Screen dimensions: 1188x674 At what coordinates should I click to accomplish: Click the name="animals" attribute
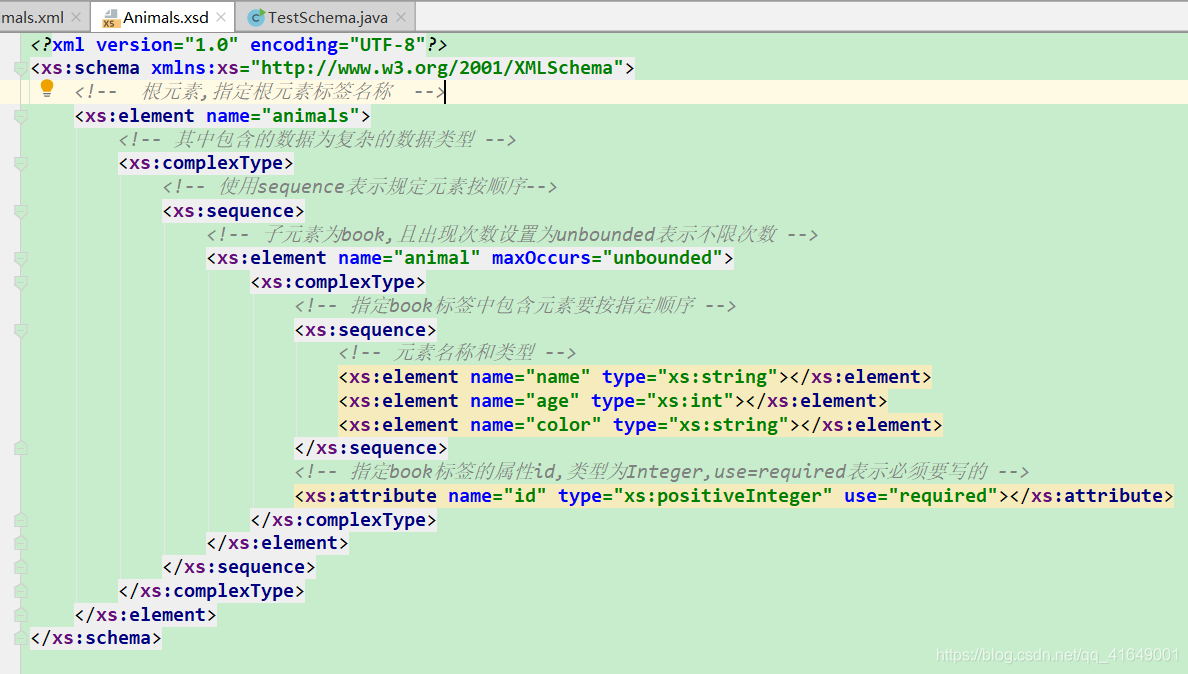(283, 116)
